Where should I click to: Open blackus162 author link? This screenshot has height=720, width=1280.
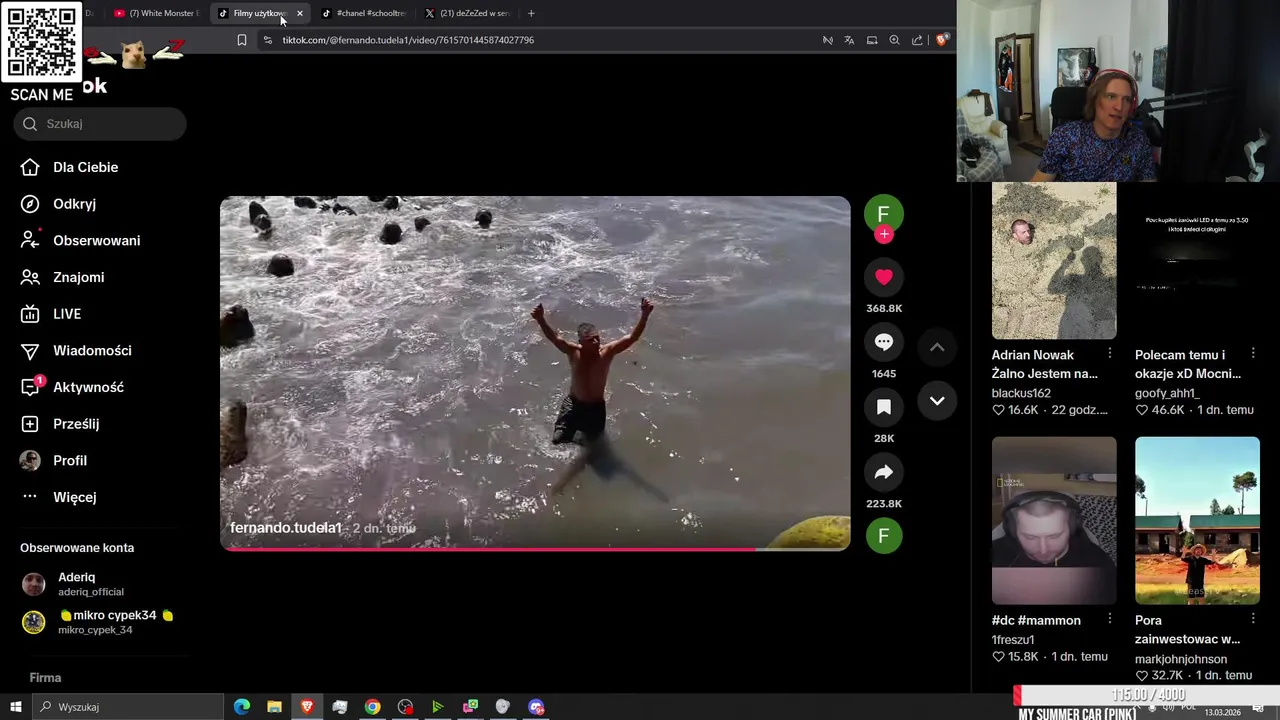pyautogui.click(x=1021, y=393)
